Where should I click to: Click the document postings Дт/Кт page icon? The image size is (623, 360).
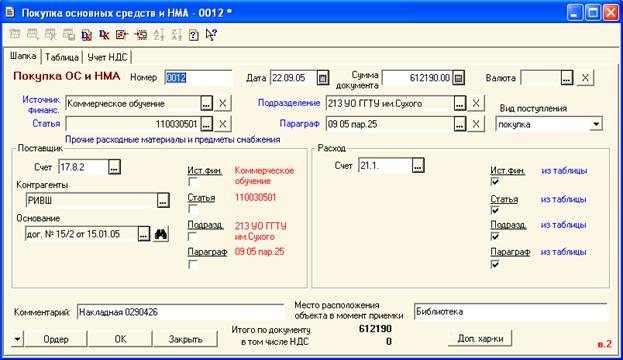click(86, 35)
